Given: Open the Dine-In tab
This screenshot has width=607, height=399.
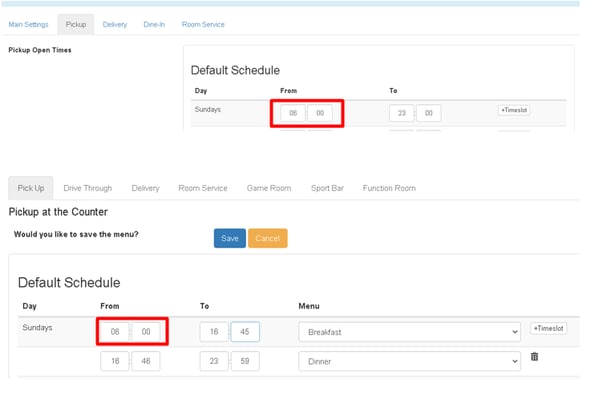Looking at the screenshot, I should (154, 24).
